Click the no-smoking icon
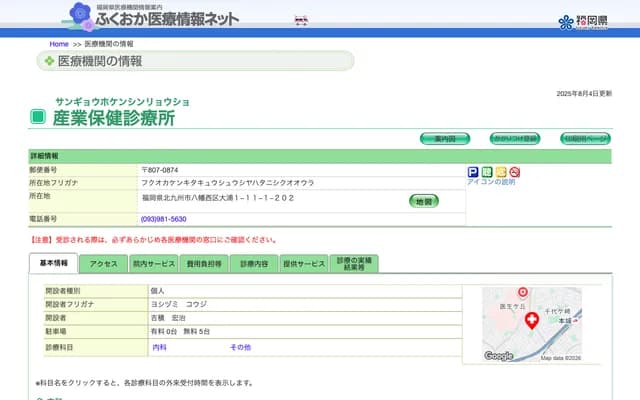 coord(514,172)
